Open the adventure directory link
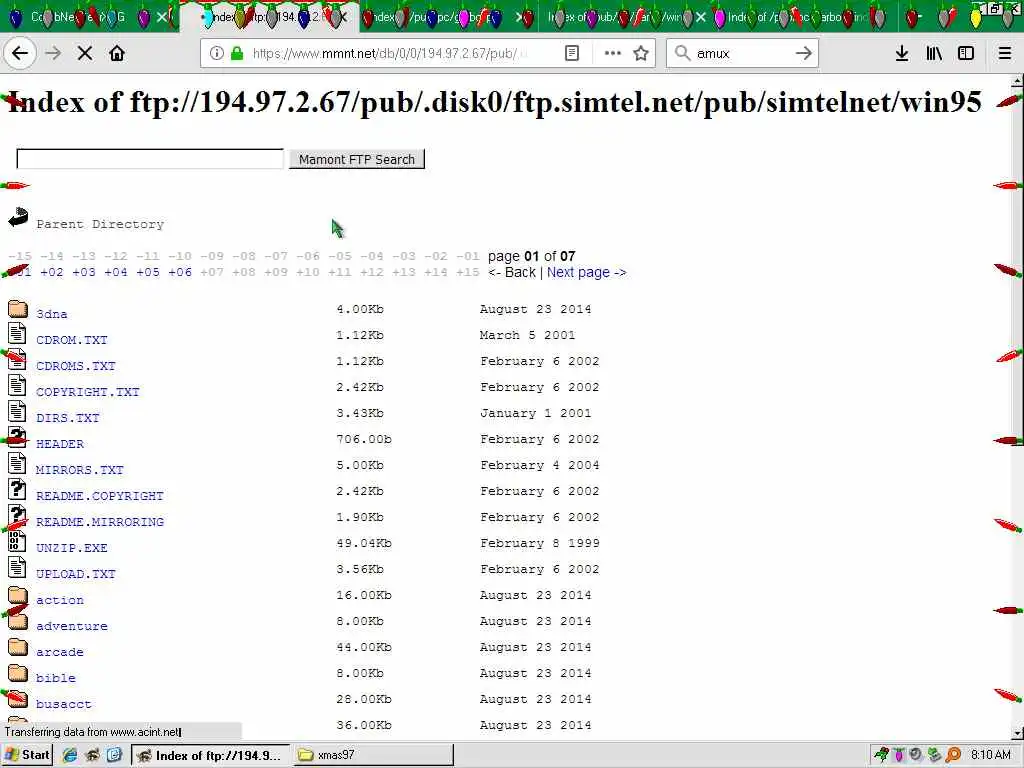 coord(72,626)
